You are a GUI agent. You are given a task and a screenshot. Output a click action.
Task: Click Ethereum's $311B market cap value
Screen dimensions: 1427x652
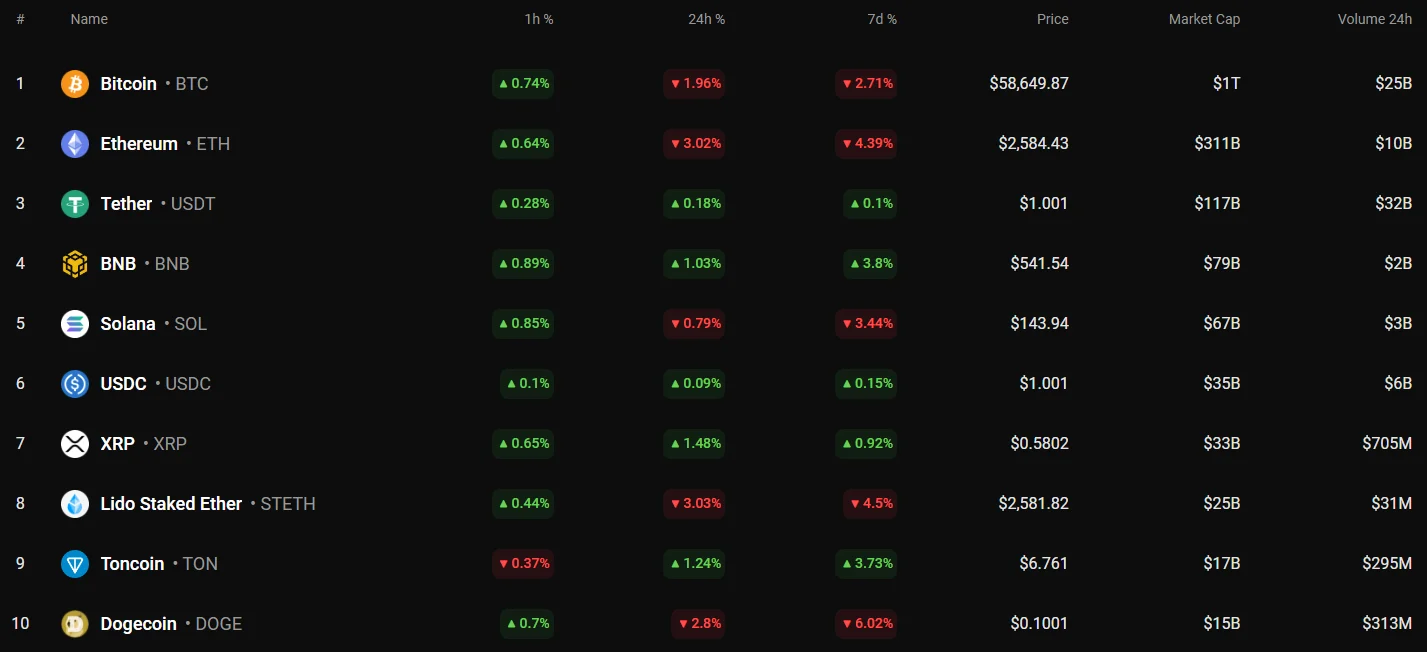point(1217,144)
